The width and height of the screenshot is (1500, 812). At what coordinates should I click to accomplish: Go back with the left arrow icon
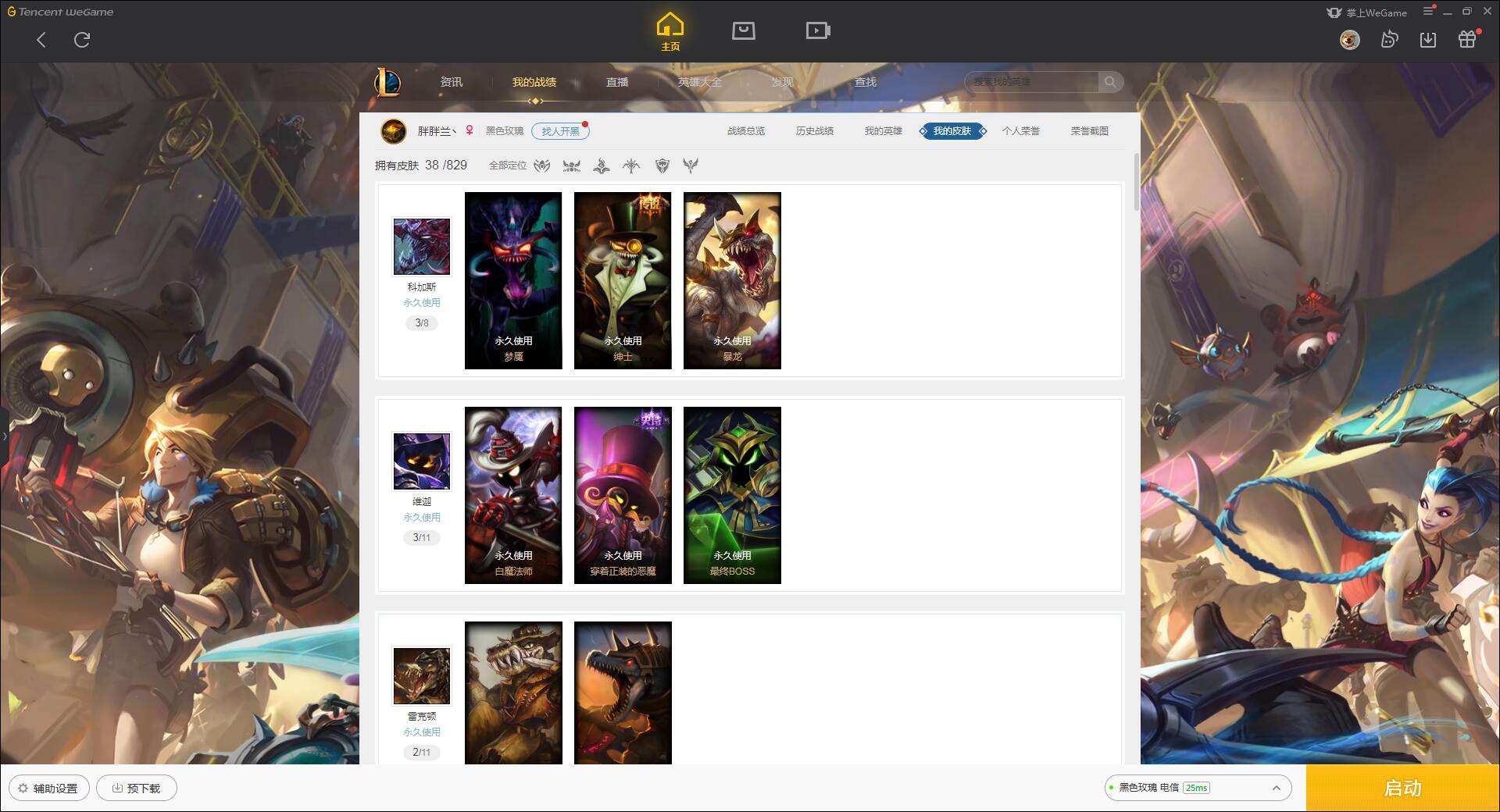41,40
